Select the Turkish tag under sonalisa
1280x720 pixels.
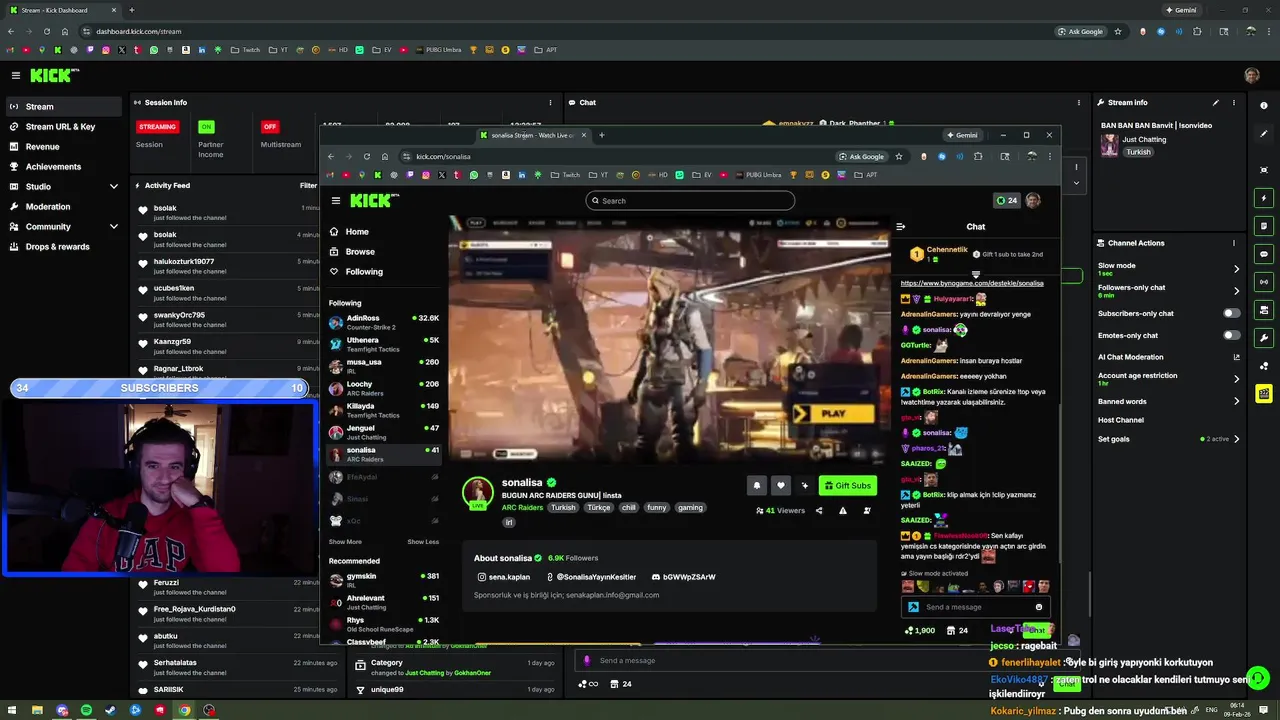pyautogui.click(x=563, y=507)
